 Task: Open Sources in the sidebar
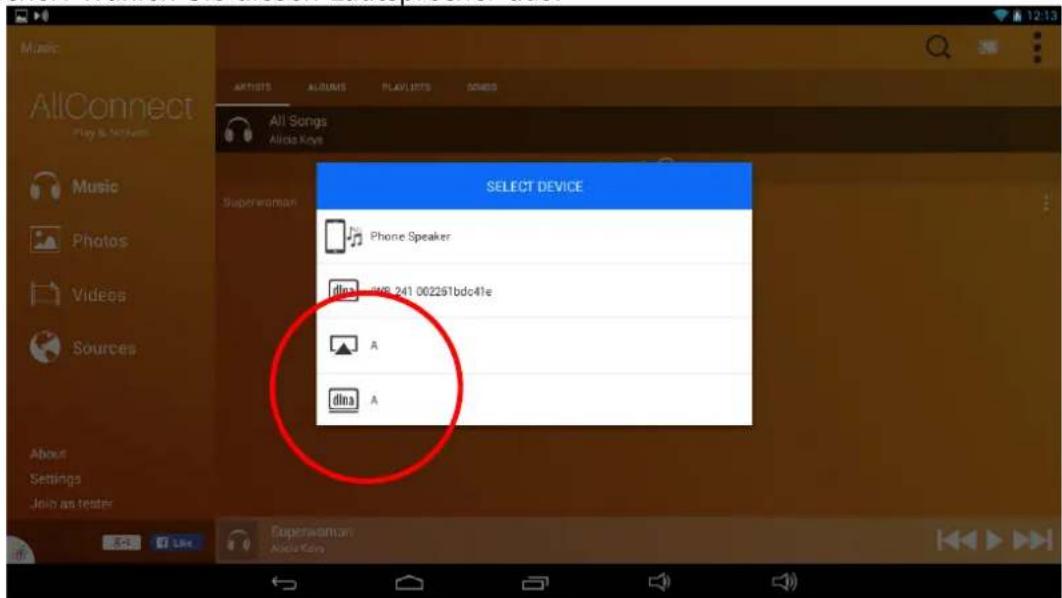pyautogui.click(x=83, y=347)
